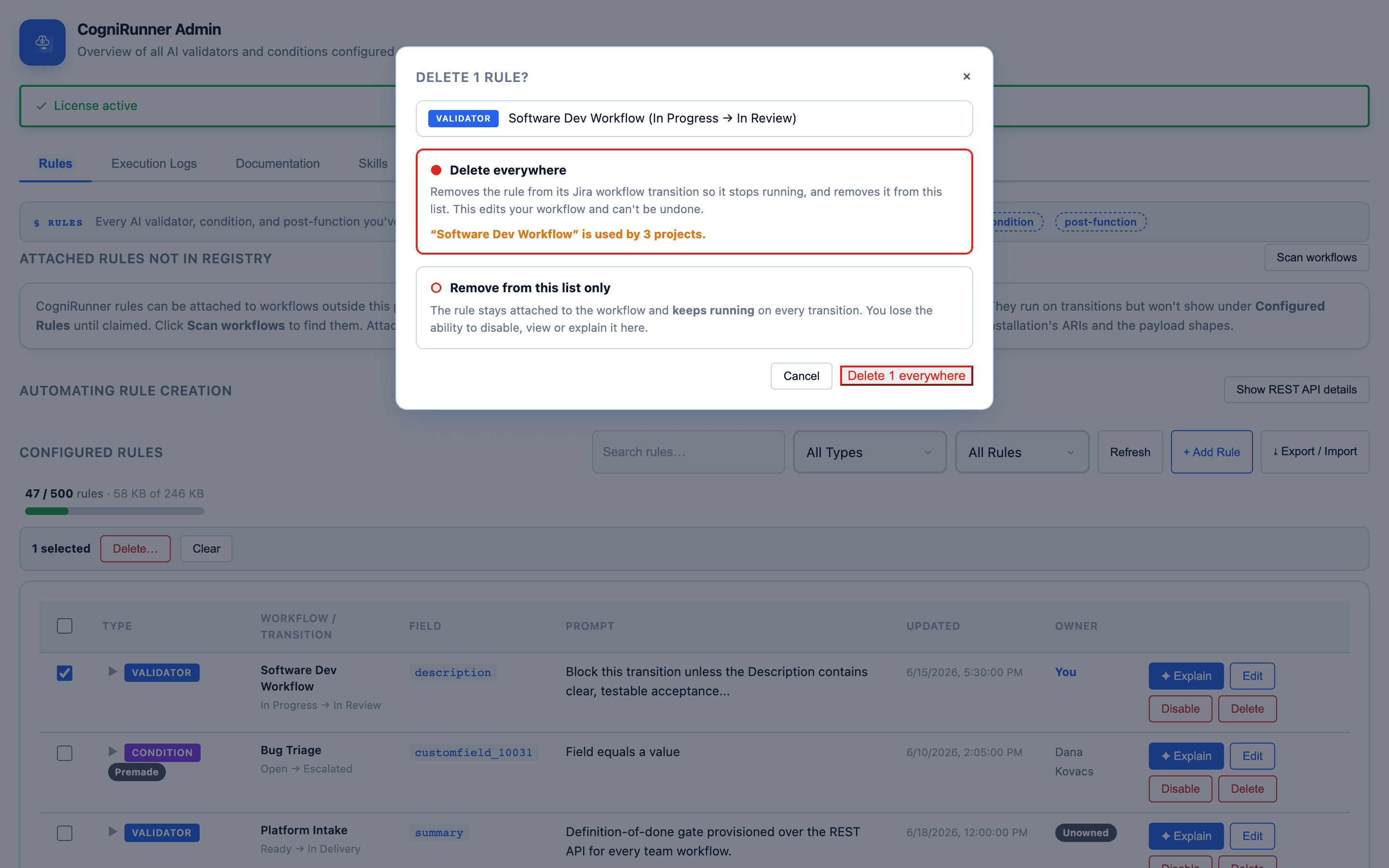The width and height of the screenshot is (1389, 868).
Task: Select the Delete everywhere radio option
Action: tap(436, 170)
